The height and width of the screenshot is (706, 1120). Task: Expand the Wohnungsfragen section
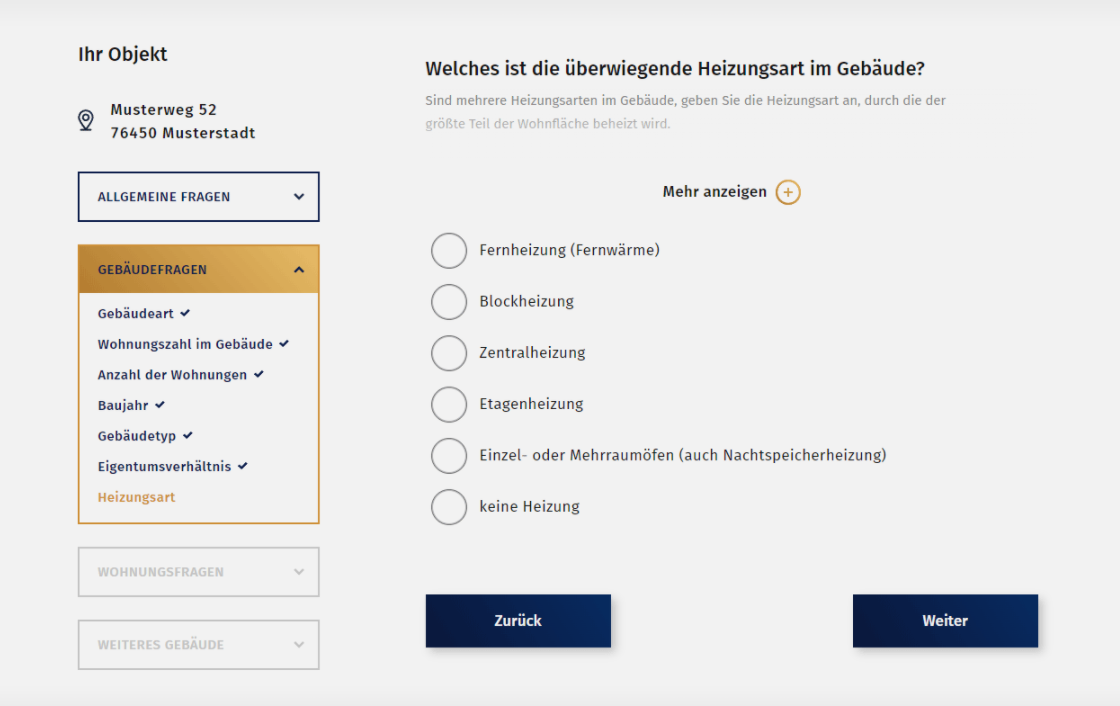(198, 572)
